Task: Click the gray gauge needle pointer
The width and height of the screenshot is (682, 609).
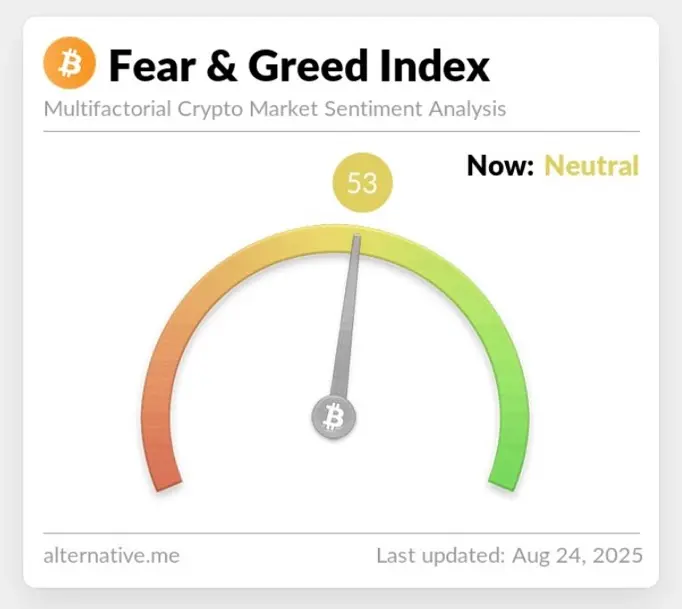Action: 347,317
